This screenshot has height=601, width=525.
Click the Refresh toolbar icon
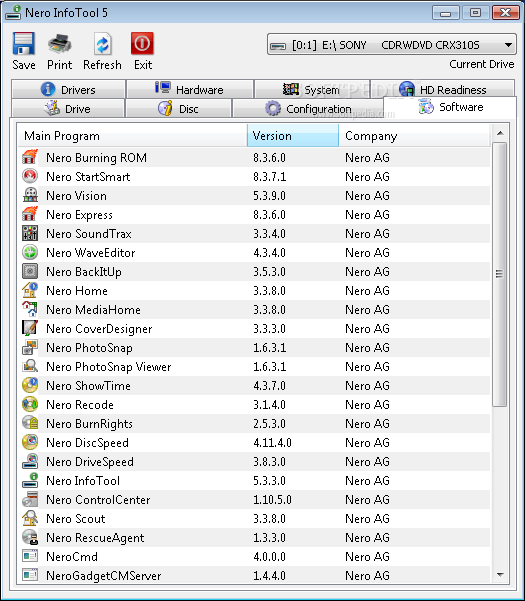pyautogui.click(x=103, y=44)
